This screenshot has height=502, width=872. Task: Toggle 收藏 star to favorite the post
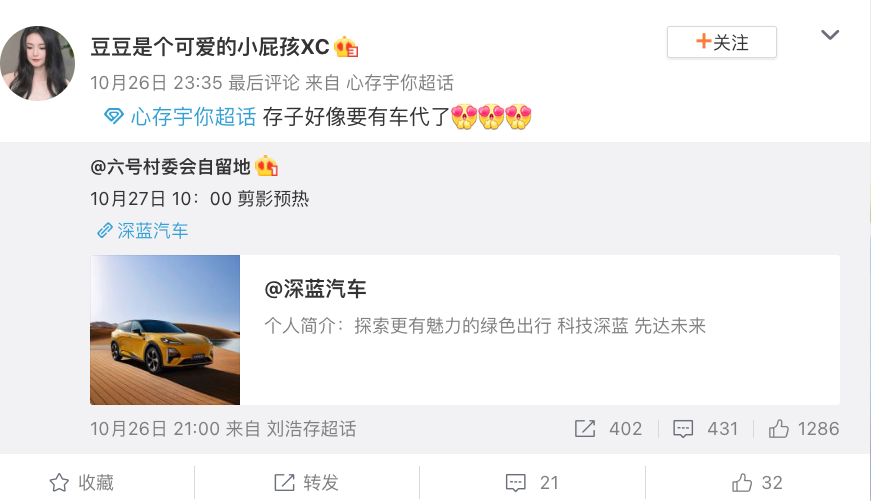(x=82, y=483)
